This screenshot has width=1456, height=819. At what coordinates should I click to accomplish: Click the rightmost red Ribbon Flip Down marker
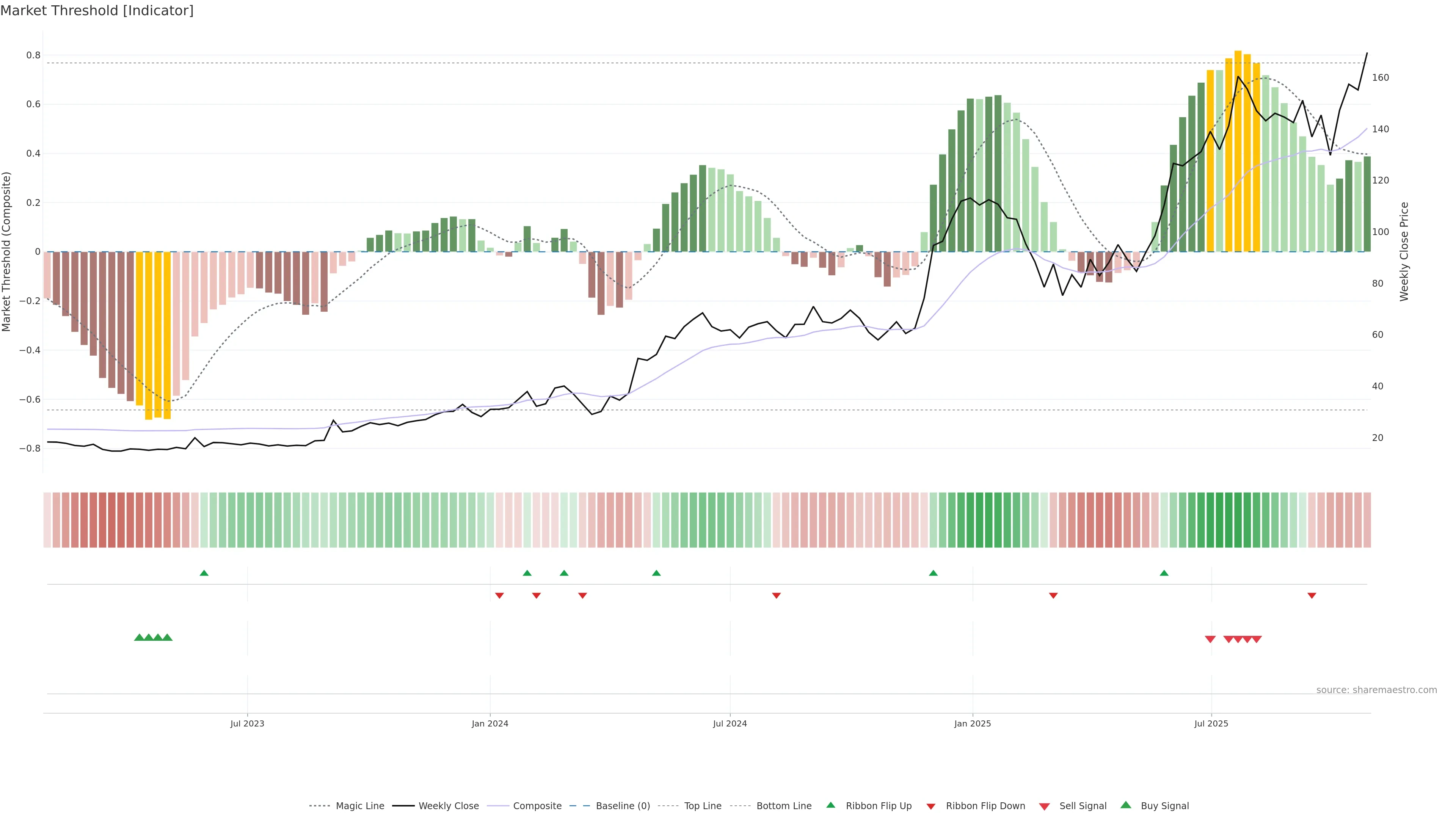(1312, 596)
